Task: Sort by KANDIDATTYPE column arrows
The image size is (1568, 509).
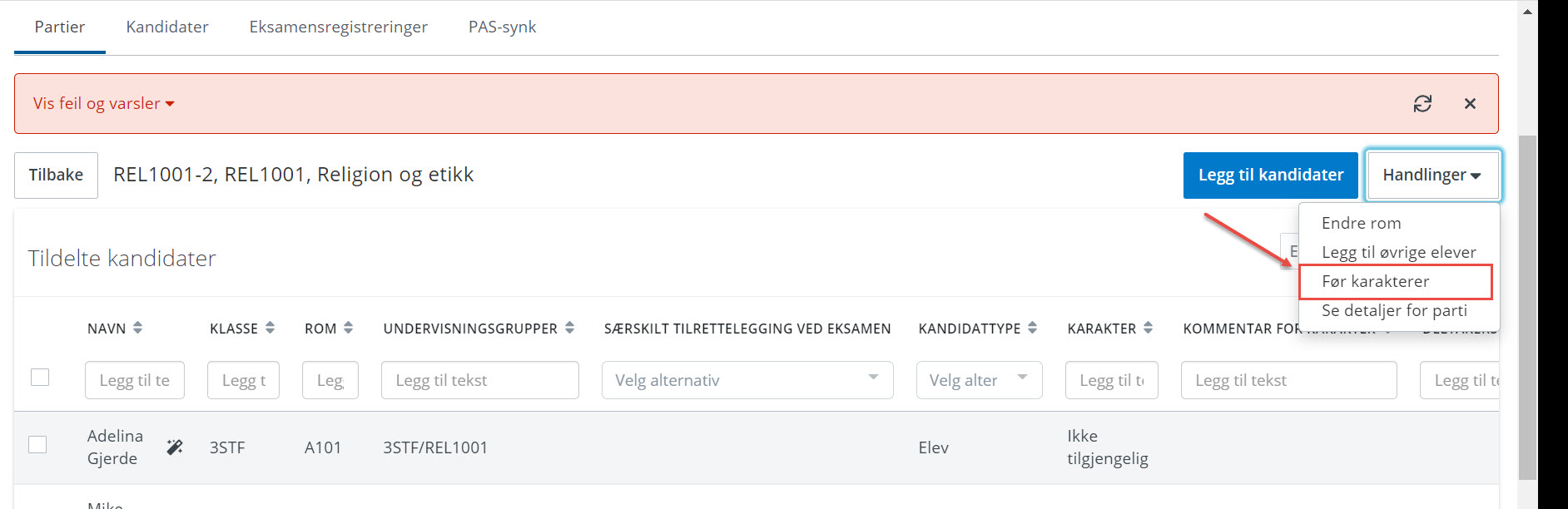Action: 1032,329
